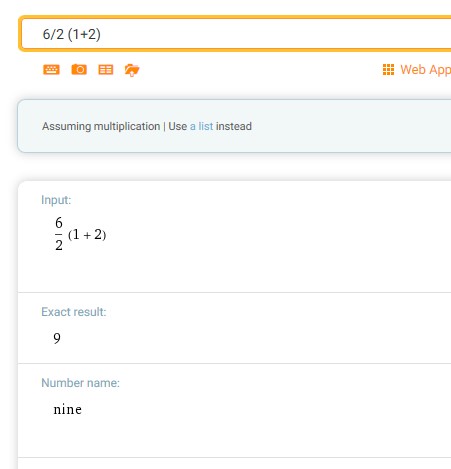Click the word "Use" in assumption box
451x469 pixels.
178,126
